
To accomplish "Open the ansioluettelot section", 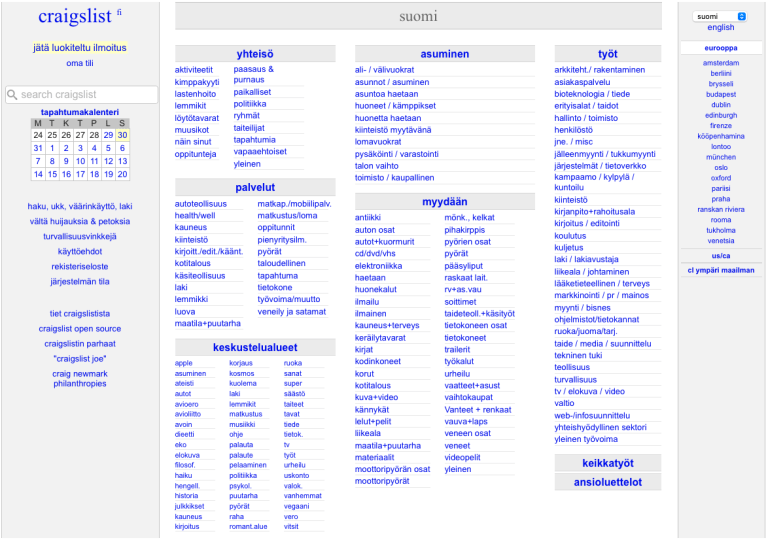I will coord(608,482).
